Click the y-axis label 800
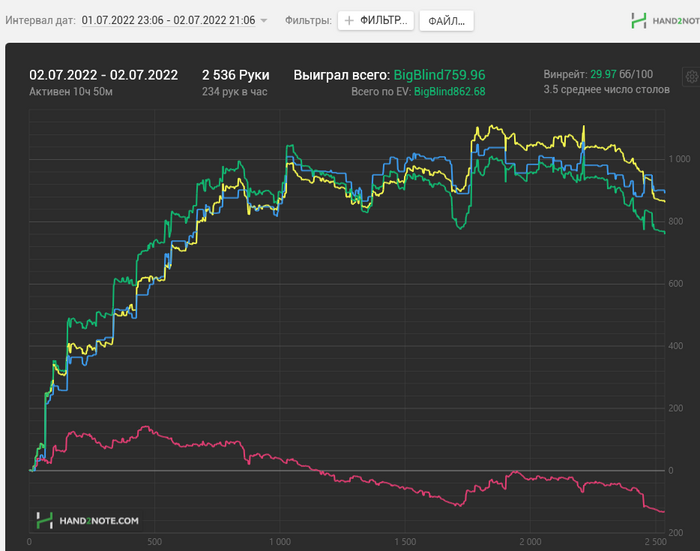Image resolution: width=700 pixels, height=551 pixels. pos(676,221)
